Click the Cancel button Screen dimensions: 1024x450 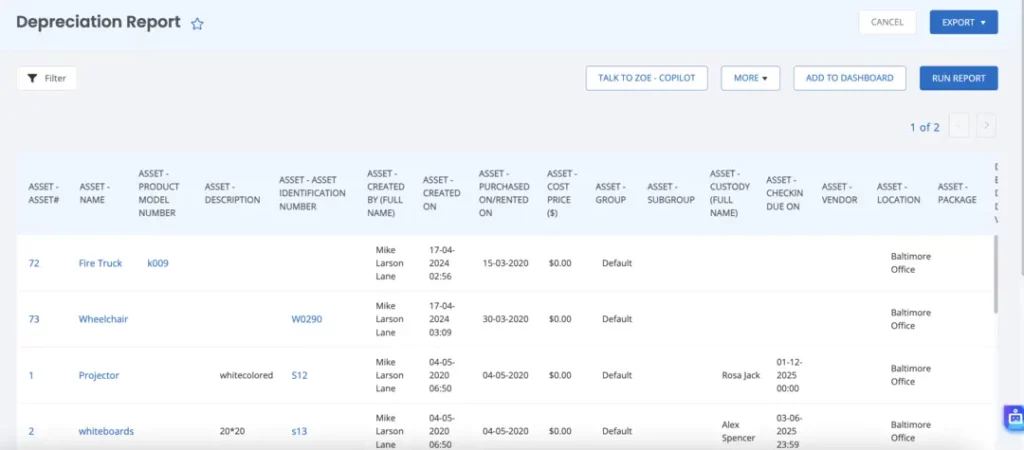(887, 22)
